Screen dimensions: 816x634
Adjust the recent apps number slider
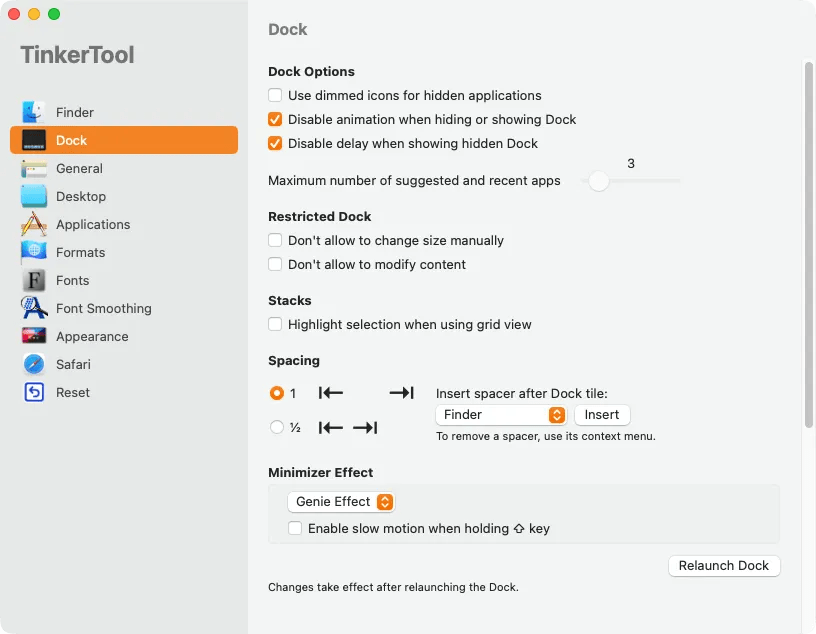598,181
